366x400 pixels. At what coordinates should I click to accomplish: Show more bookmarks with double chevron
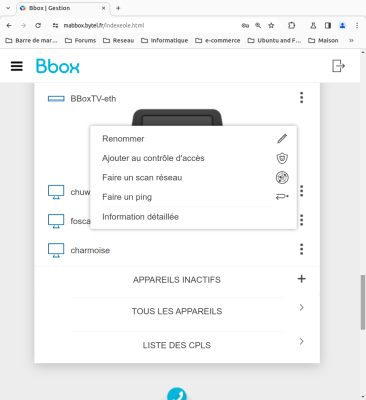[351, 40]
